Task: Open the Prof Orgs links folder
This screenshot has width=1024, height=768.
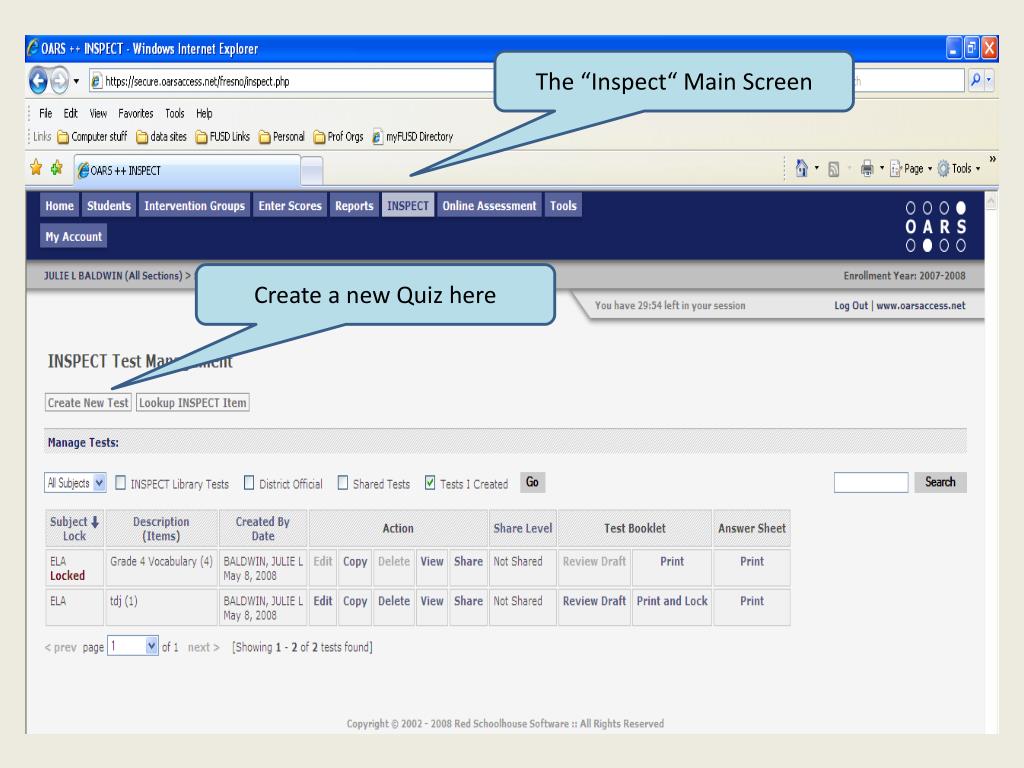Action: (338, 136)
